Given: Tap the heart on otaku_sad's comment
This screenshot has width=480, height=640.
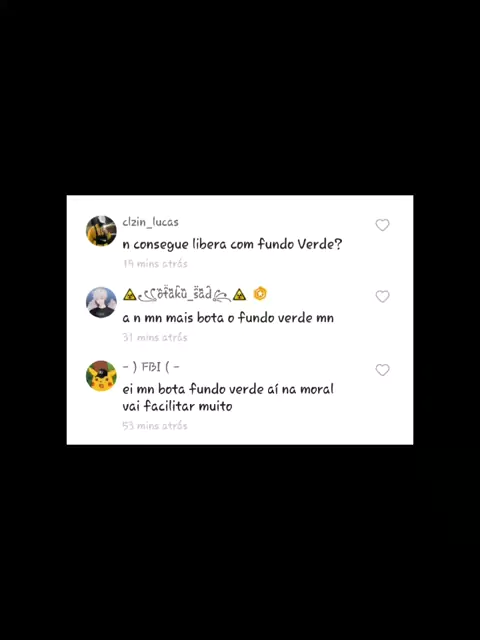Looking at the screenshot, I should pos(382,296).
